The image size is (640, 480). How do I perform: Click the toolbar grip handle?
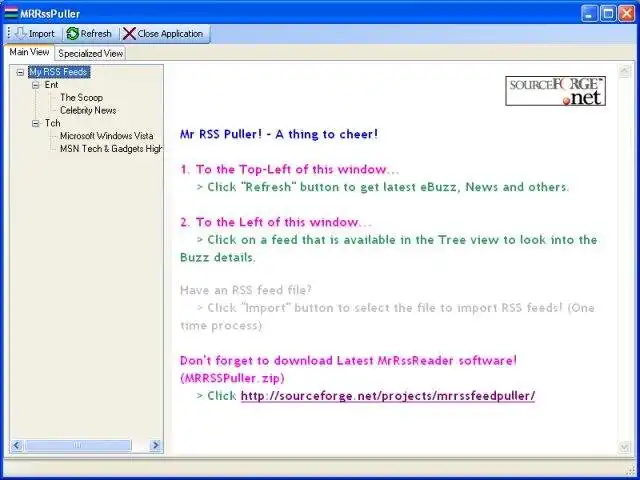coord(9,33)
